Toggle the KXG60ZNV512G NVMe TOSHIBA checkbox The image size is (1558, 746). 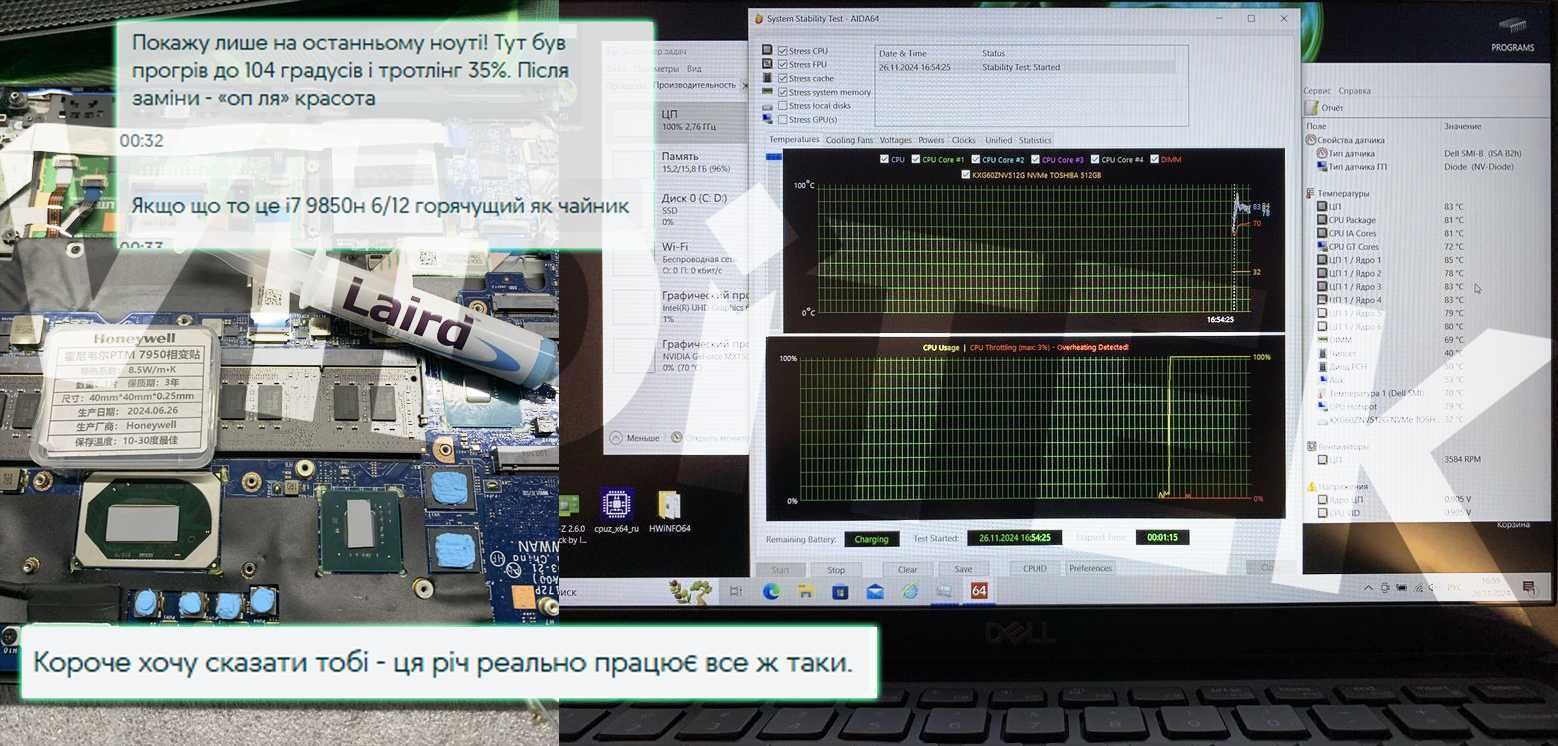click(x=965, y=174)
